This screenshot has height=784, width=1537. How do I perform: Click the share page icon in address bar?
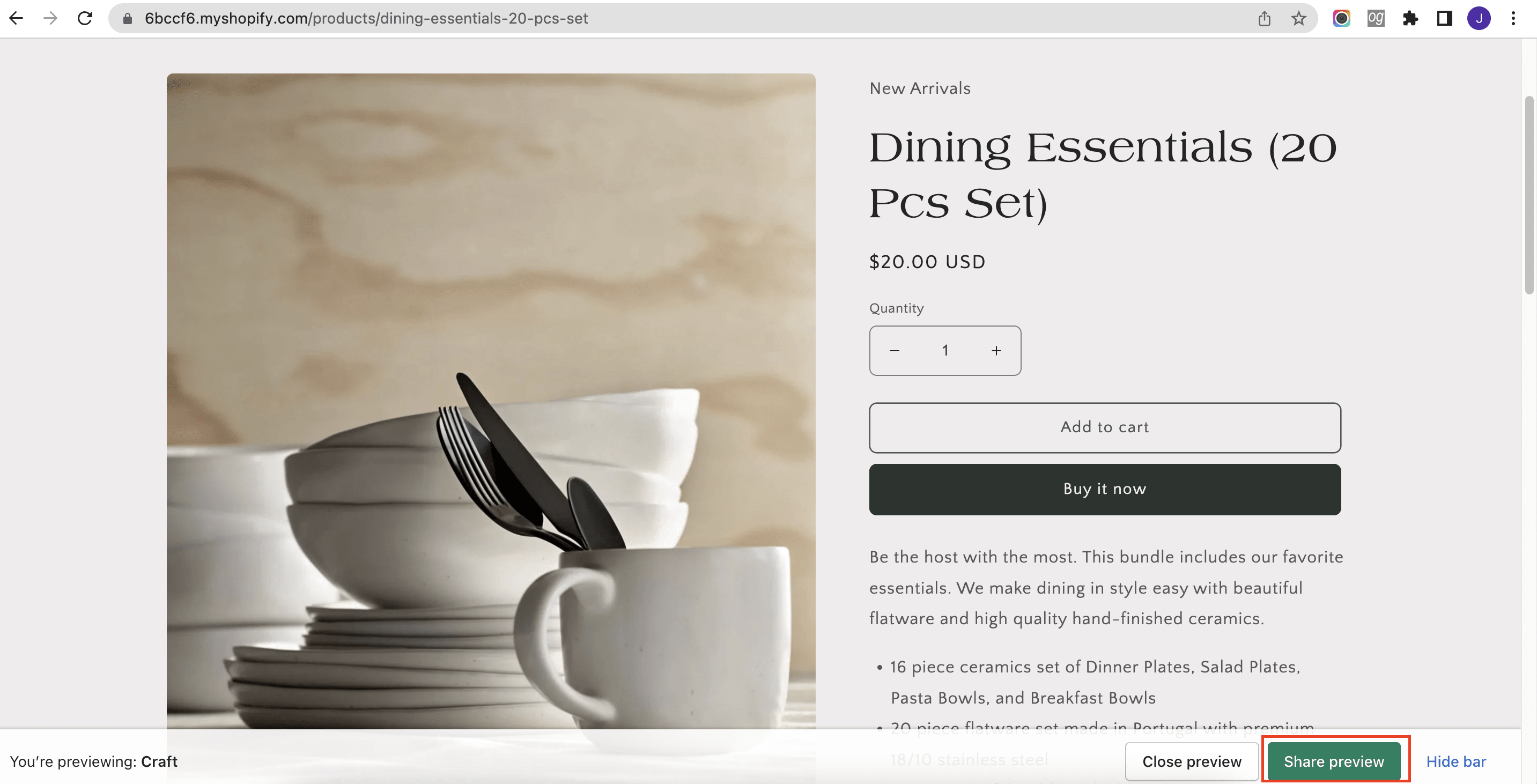pyautogui.click(x=1263, y=18)
